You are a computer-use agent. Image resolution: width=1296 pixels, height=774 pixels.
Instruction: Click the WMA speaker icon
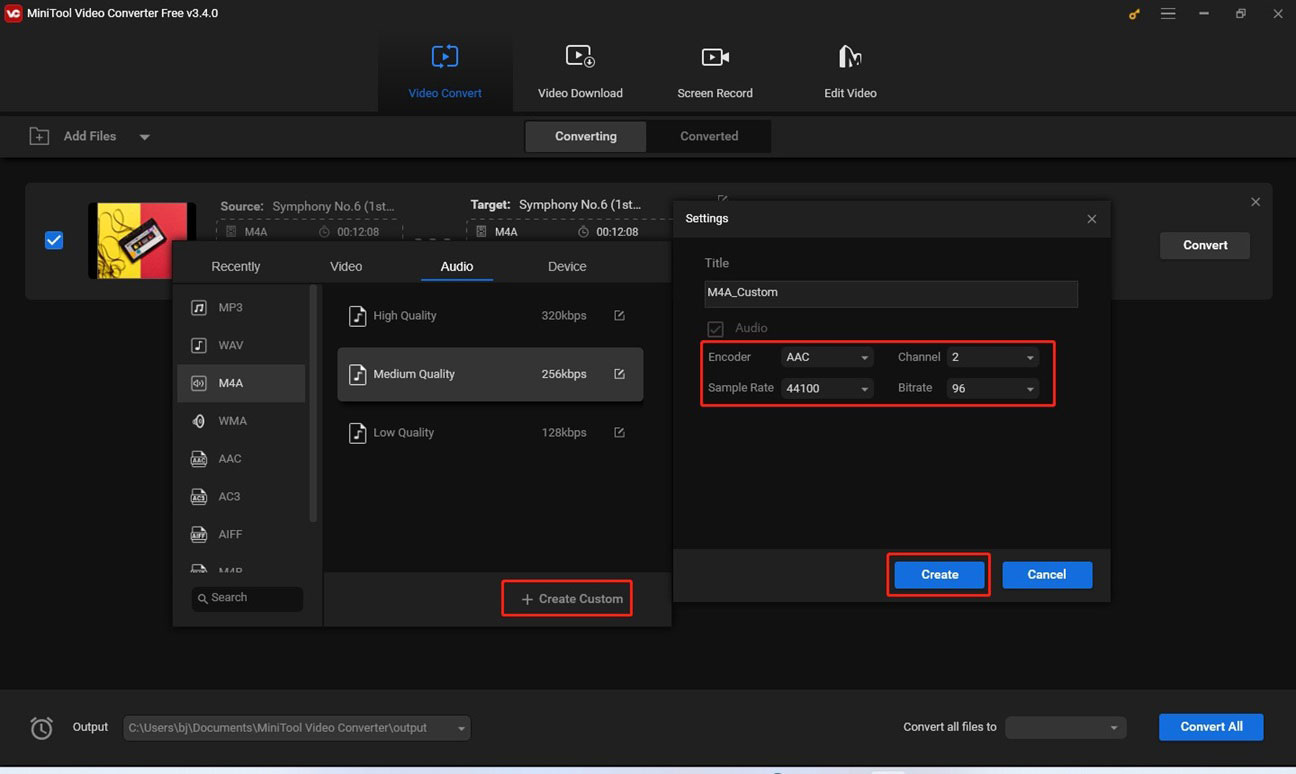(x=199, y=421)
